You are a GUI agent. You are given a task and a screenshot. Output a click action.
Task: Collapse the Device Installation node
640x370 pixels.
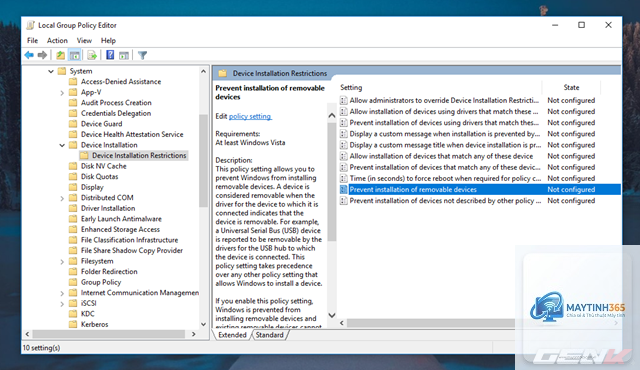tap(62, 145)
